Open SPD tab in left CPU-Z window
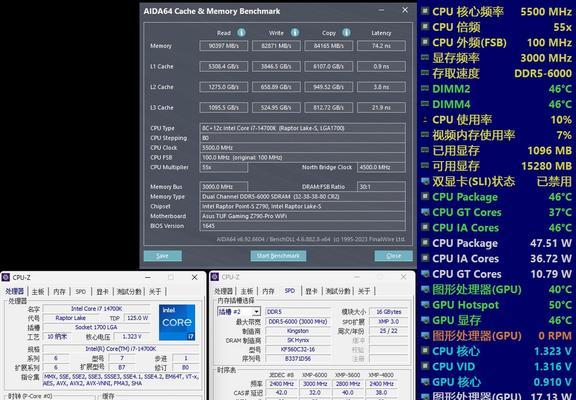 pyautogui.click(x=80, y=292)
